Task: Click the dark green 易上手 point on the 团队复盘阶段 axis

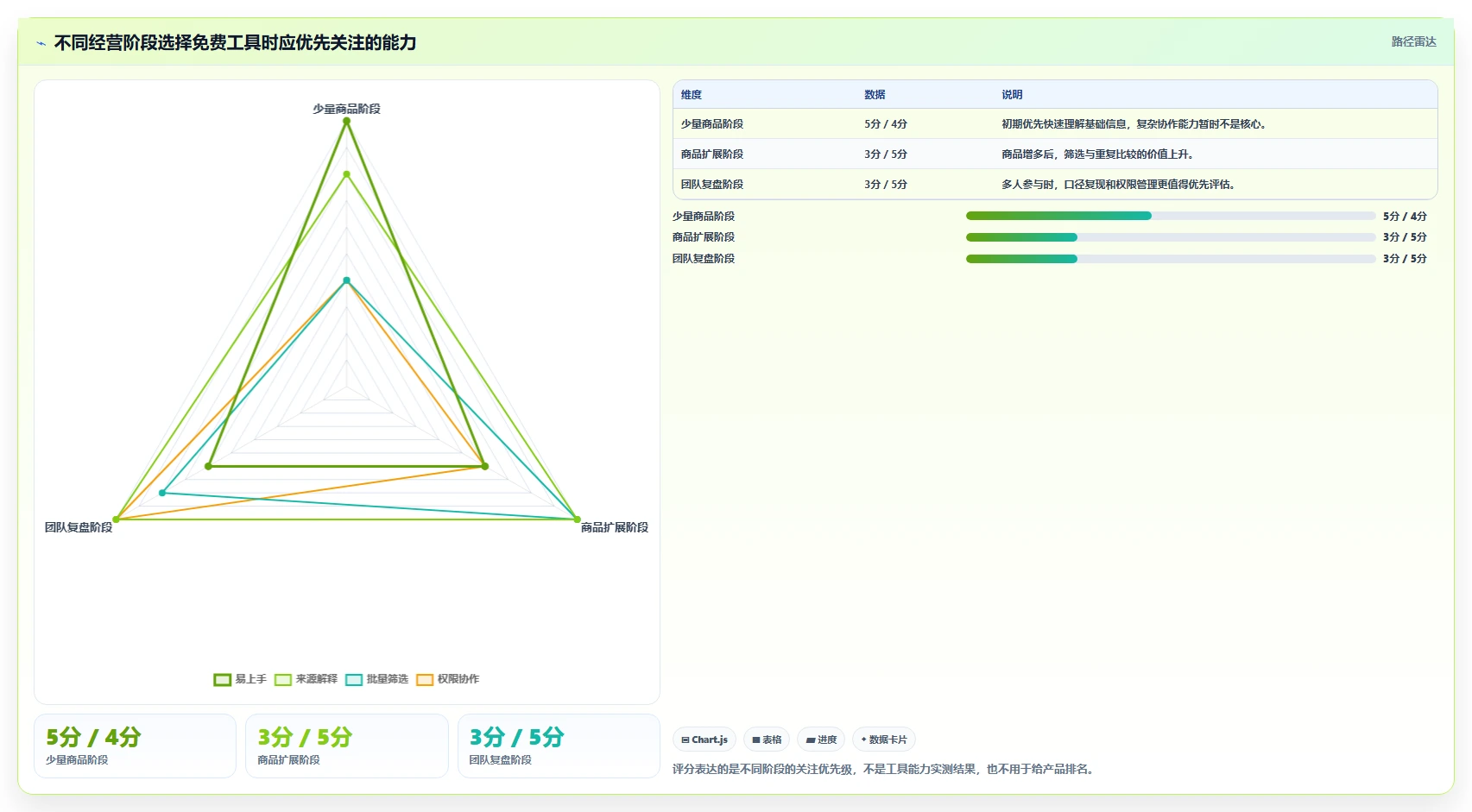Action: point(208,466)
